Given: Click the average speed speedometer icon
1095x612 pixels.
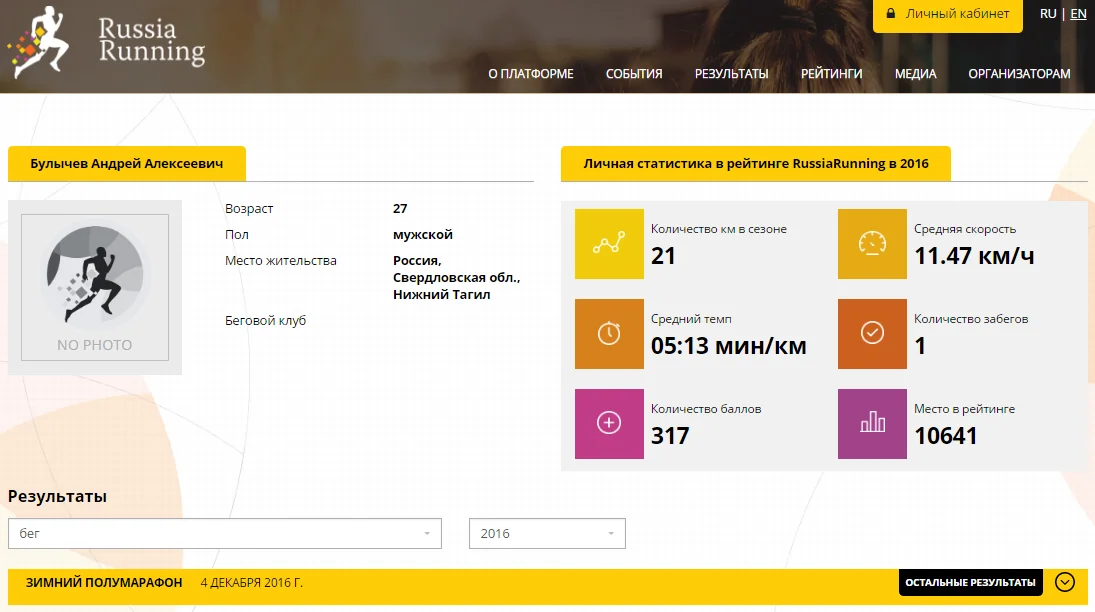Looking at the screenshot, I should pos(872,244).
